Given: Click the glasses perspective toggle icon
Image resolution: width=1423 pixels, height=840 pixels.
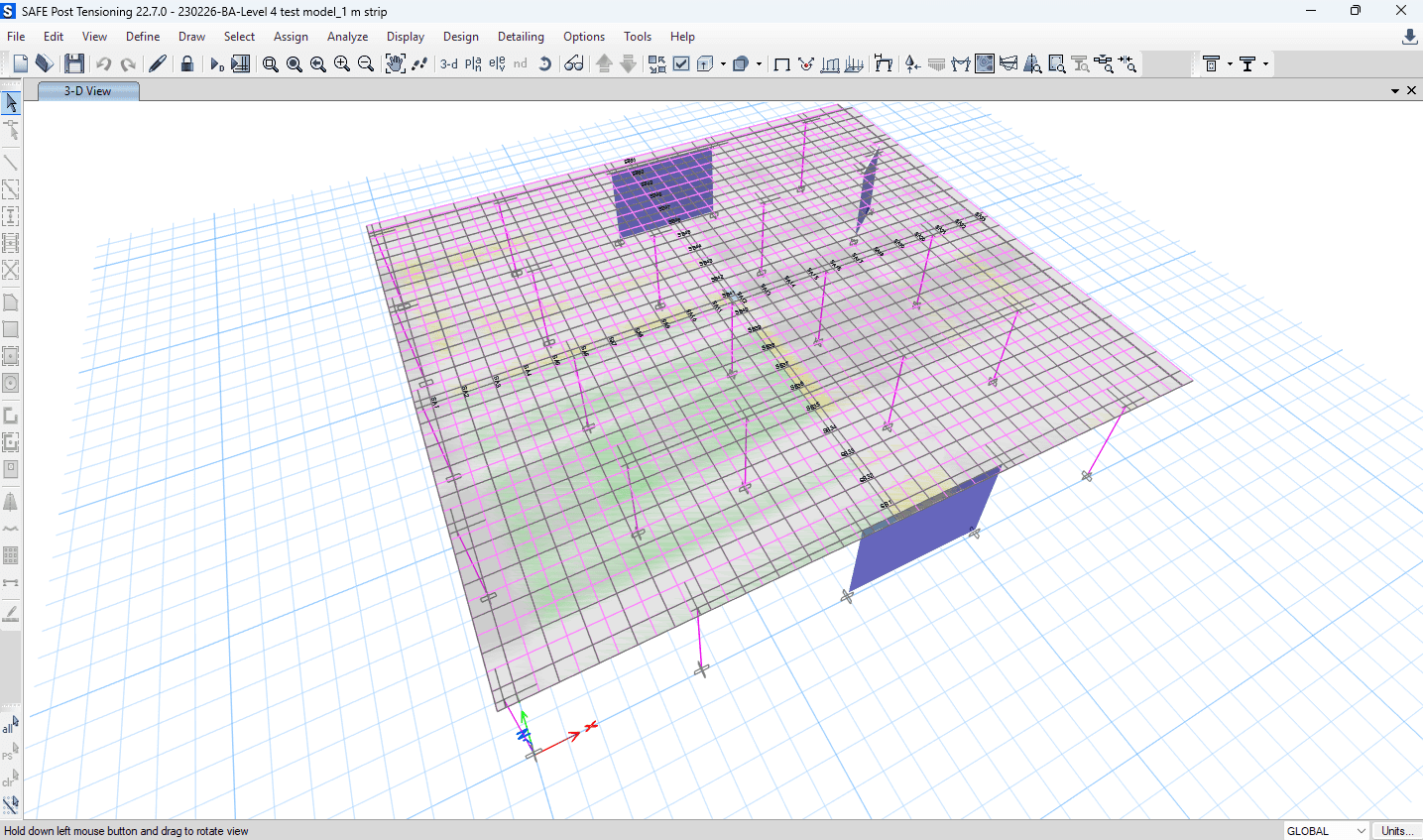Looking at the screenshot, I should [x=574, y=63].
